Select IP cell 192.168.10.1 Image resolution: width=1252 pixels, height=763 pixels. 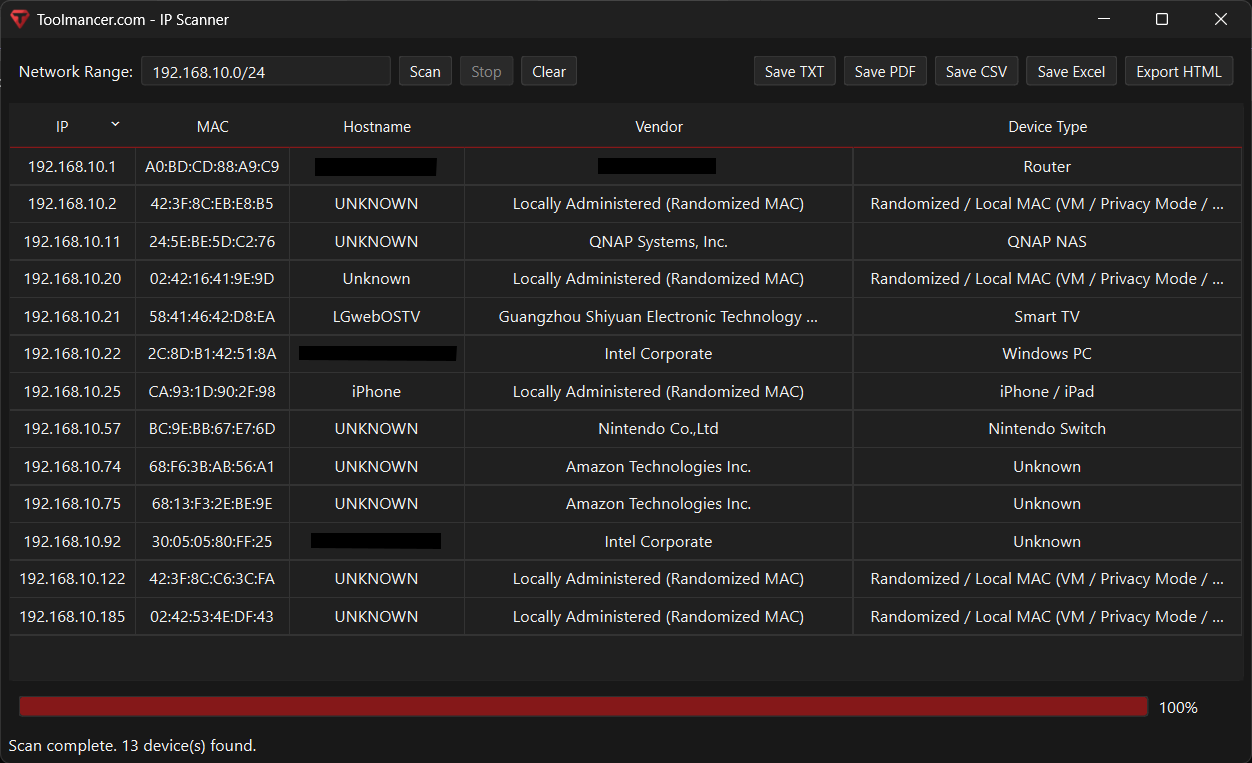tap(72, 166)
